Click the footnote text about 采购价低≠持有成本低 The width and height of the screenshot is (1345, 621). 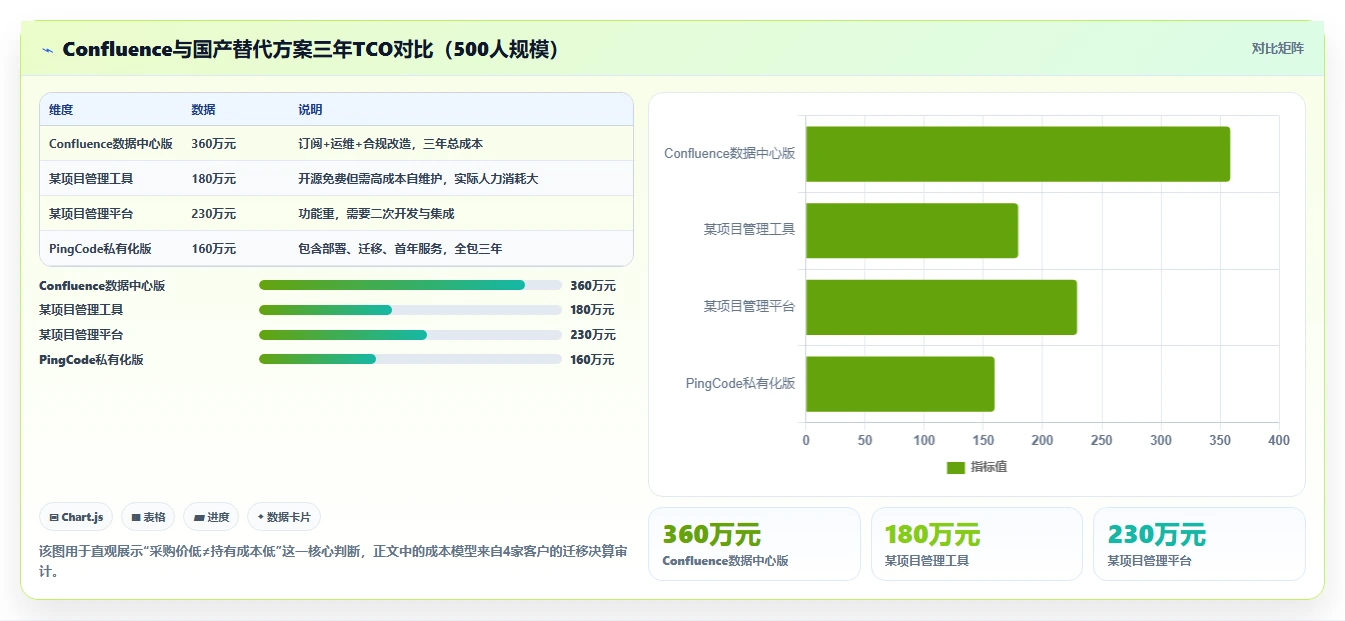tap(333, 561)
